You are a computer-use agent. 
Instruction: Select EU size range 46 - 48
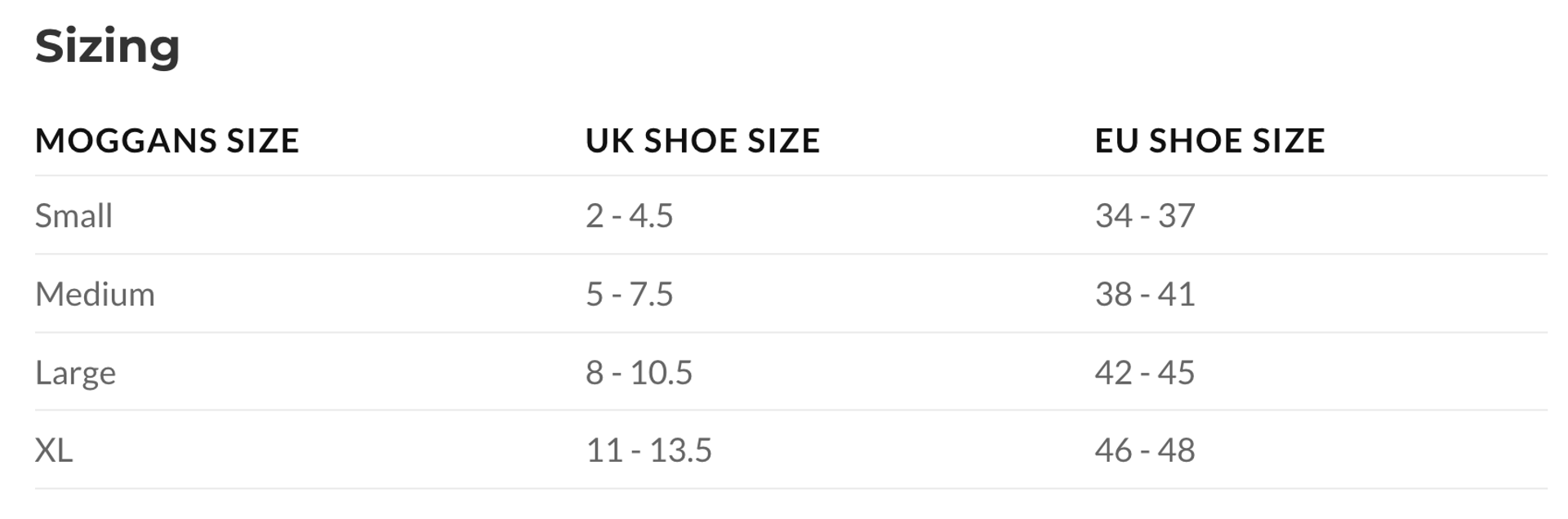[x=1145, y=450]
